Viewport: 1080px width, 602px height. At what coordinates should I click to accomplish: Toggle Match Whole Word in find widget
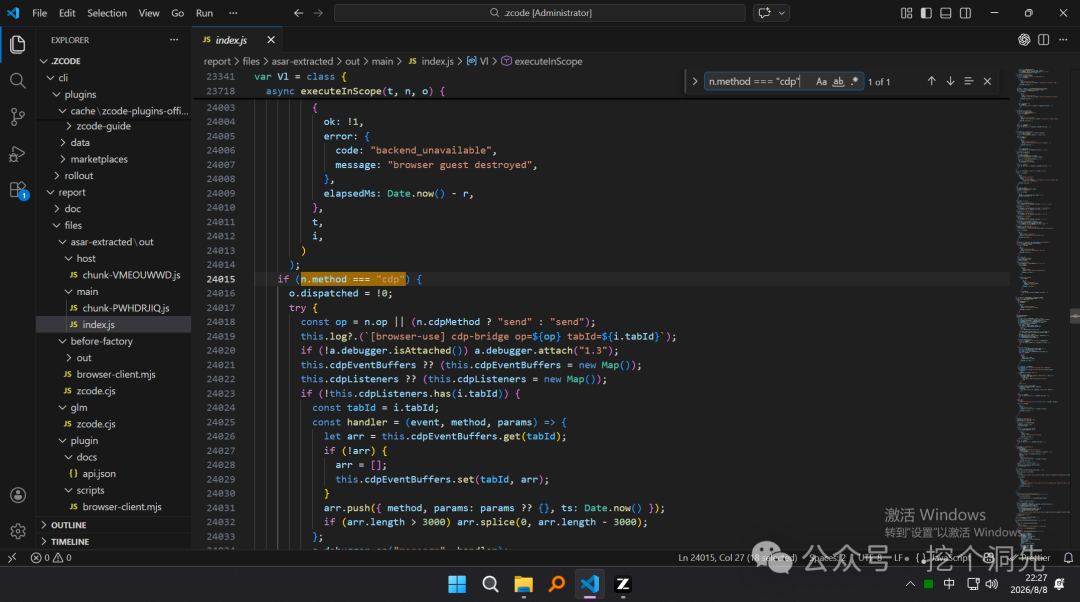pos(838,81)
